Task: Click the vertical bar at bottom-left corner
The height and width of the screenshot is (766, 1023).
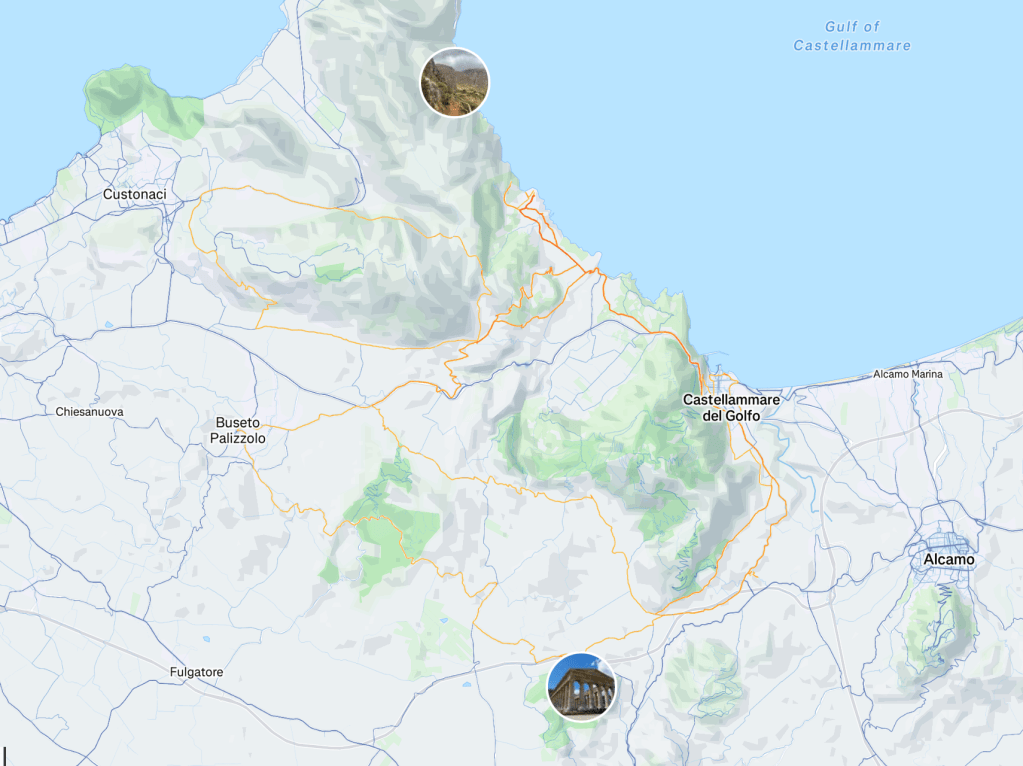Action: tap(4, 755)
